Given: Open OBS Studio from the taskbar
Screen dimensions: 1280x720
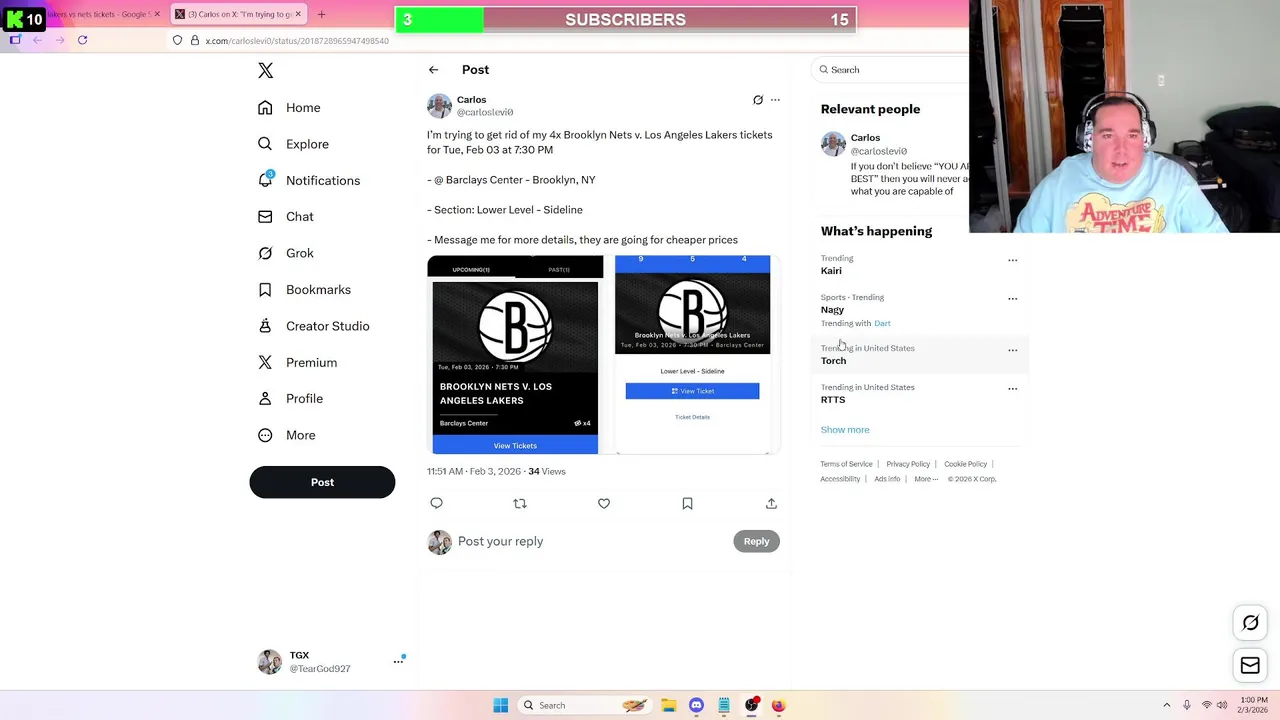Looking at the screenshot, I should click(751, 706).
